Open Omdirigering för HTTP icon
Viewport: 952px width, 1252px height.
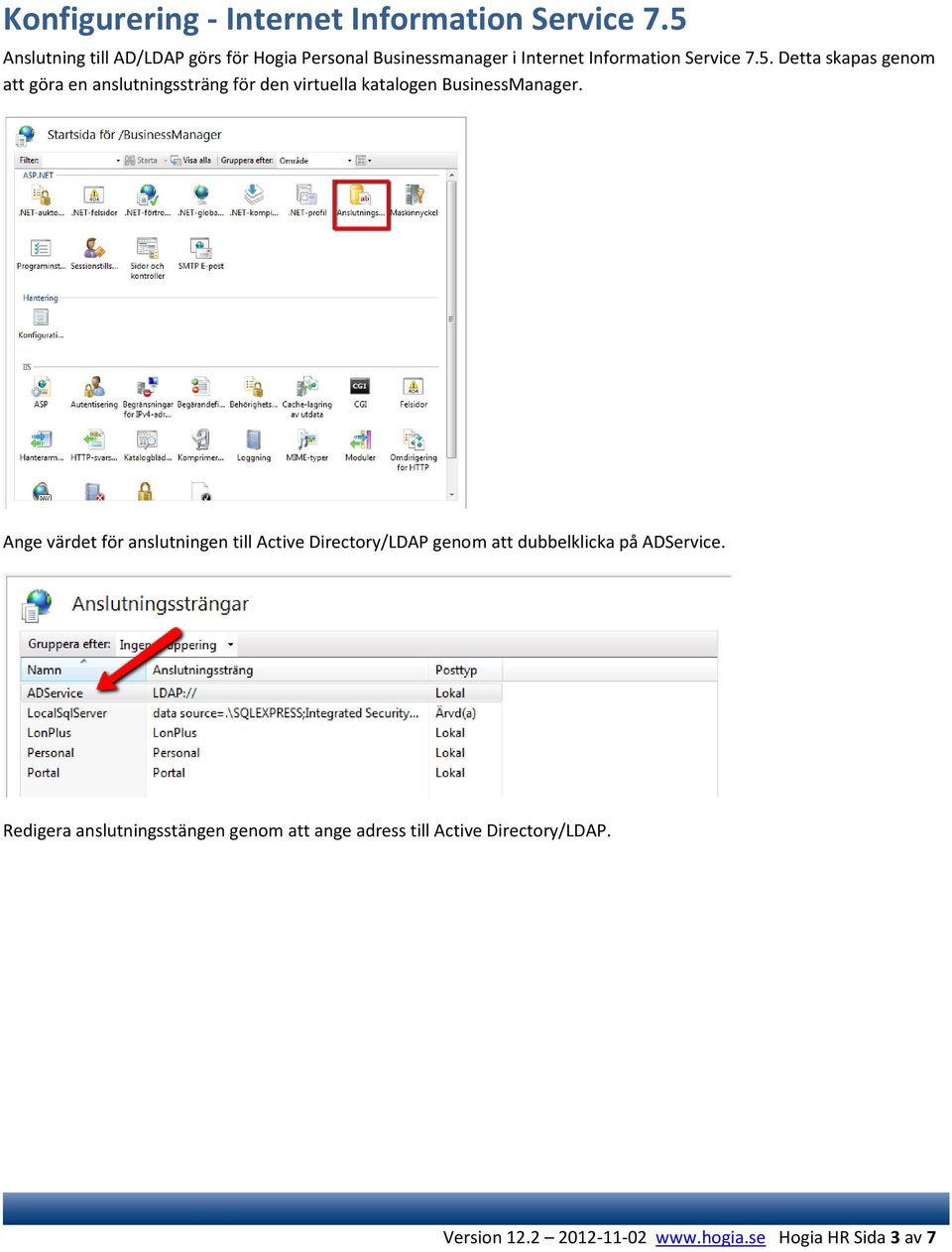point(414,449)
